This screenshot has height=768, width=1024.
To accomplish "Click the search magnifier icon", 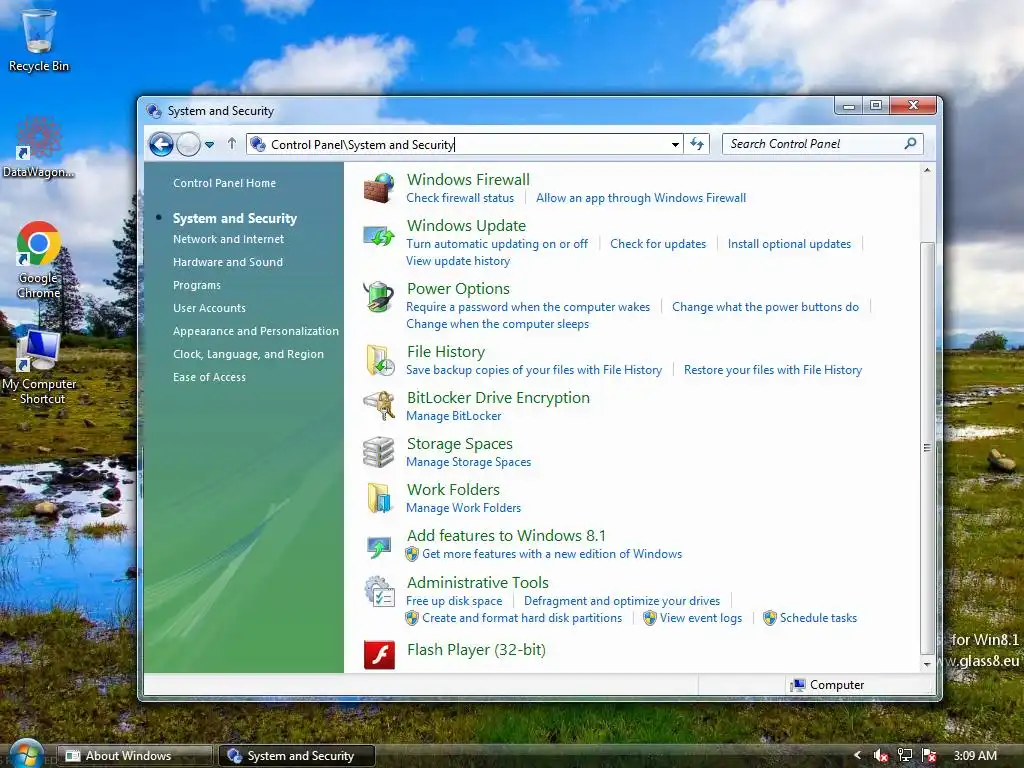I will pyautogui.click(x=910, y=143).
